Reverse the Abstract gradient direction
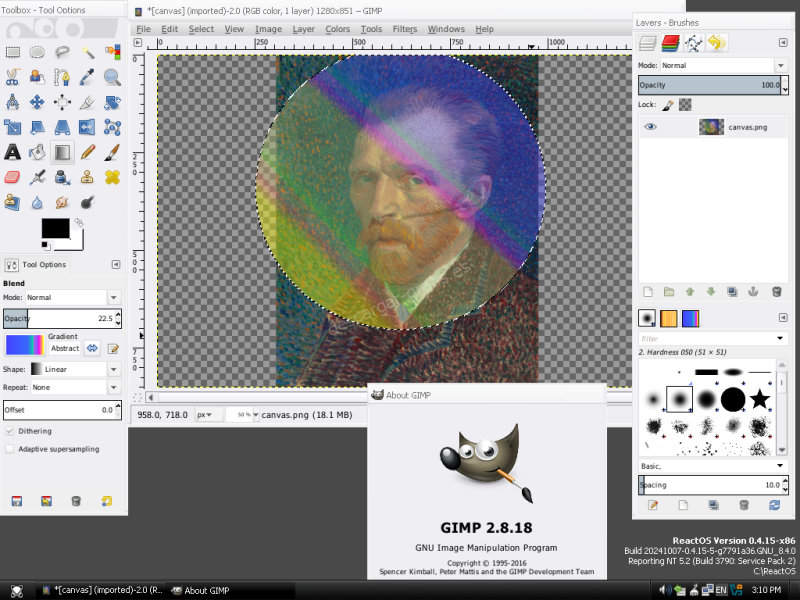The width and height of the screenshot is (800, 600). point(92,348)
